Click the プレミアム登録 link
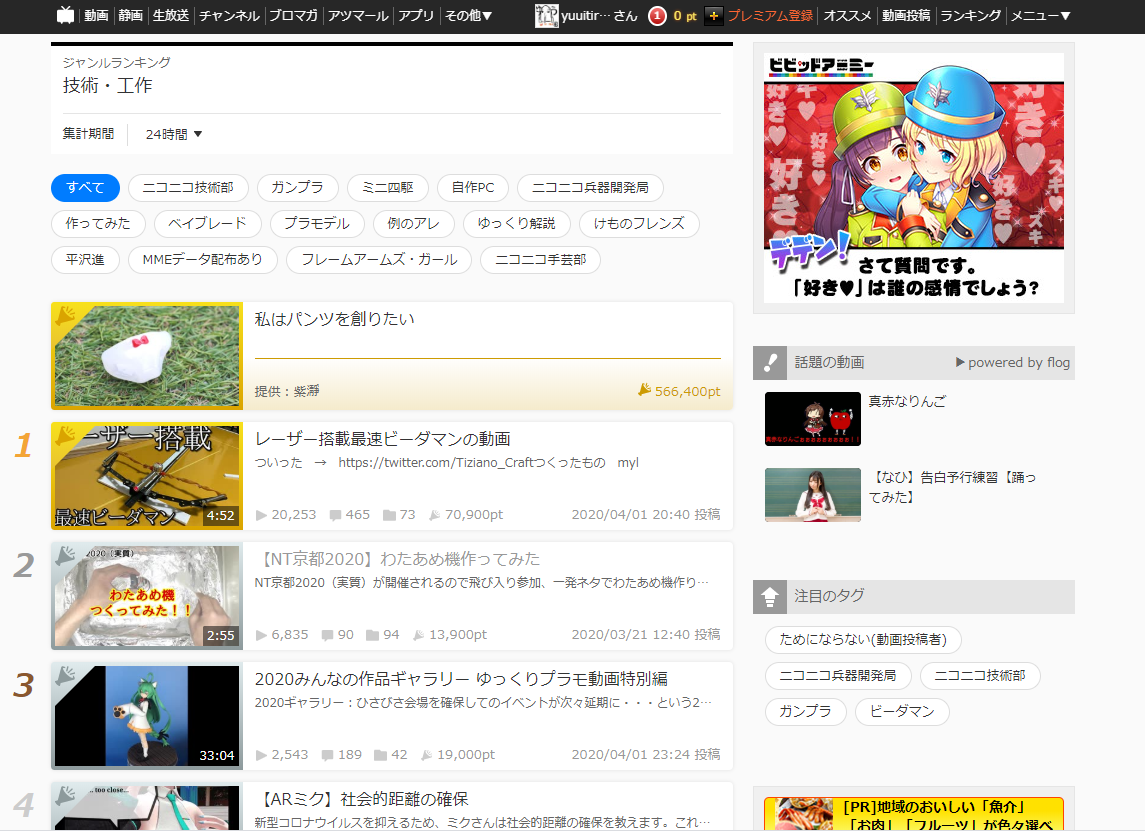 [770, 15]
